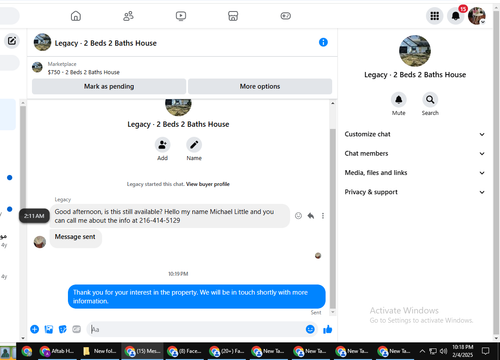
Task: Choose a GIF icon in composer
Action: pyautogui.click(x=77, y=329)
